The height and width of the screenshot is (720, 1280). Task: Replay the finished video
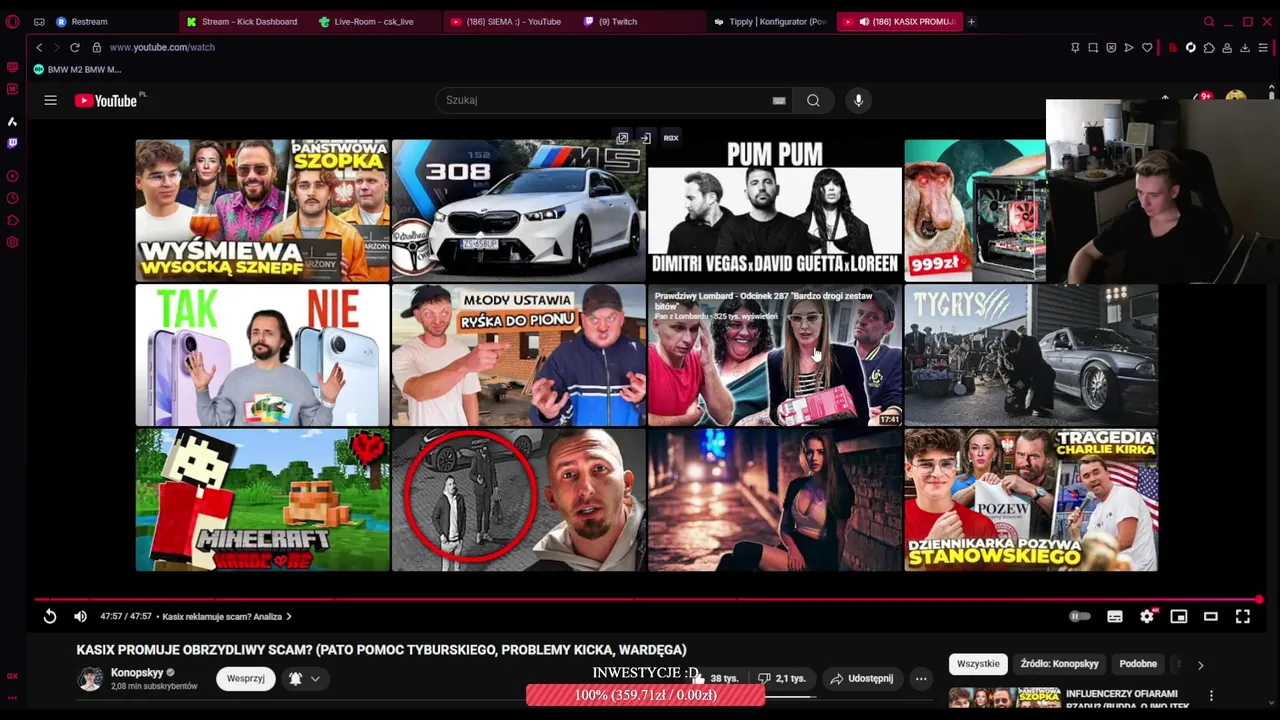click(x=50, y=617)
